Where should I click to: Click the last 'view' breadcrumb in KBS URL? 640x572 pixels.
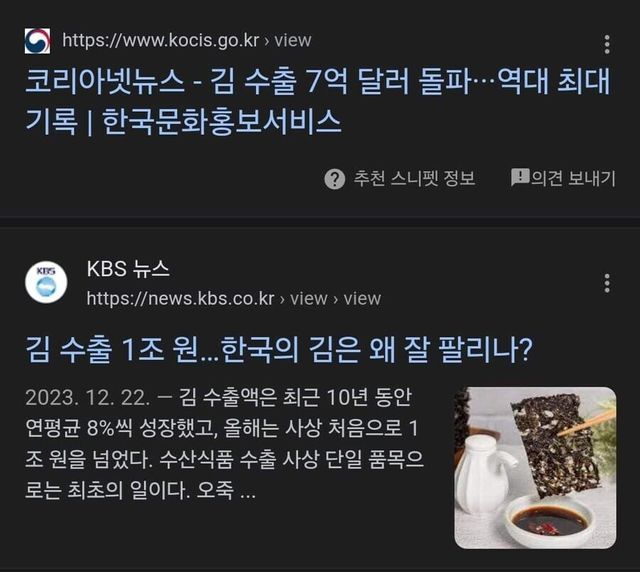tap(362, 298)
